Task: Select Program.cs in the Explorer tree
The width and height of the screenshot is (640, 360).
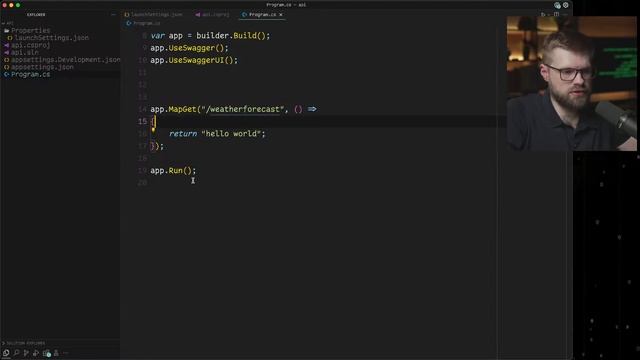Action: pyautogui.click(x=27, y=74)
